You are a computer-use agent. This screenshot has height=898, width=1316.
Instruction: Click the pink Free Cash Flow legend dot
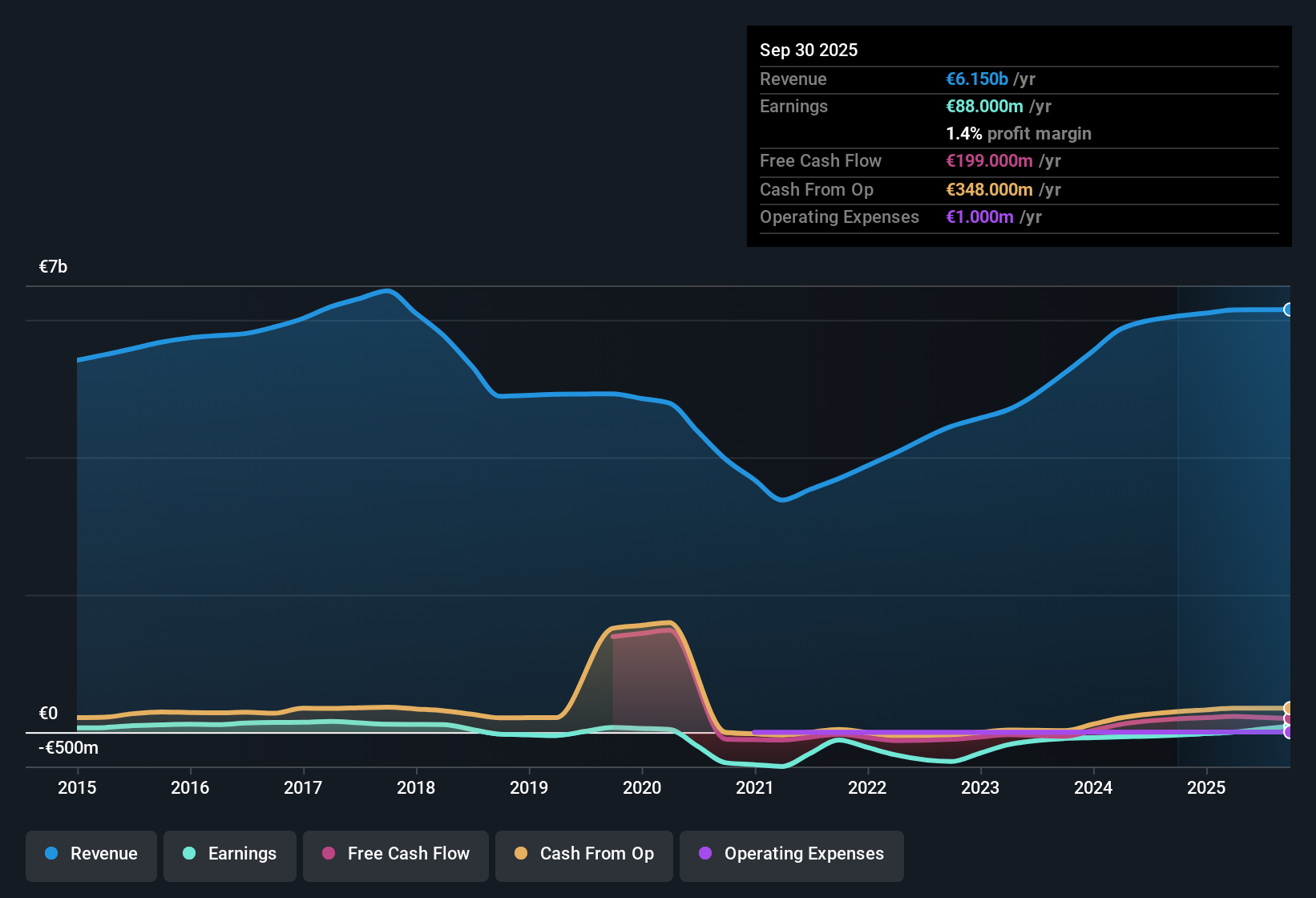(x=329, y=853)
